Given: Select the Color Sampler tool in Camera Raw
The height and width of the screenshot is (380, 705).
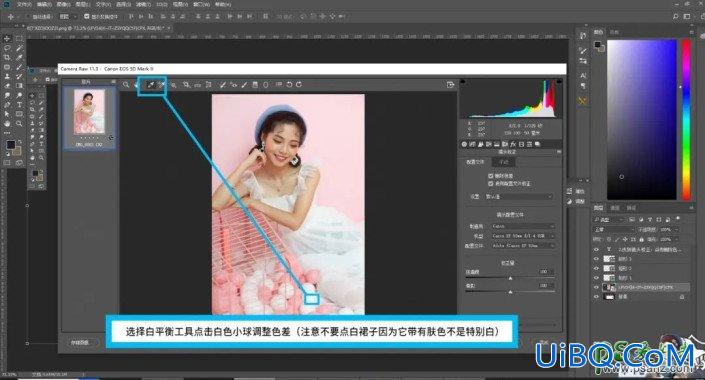Looking at the screenshot, I should point(161,85).
